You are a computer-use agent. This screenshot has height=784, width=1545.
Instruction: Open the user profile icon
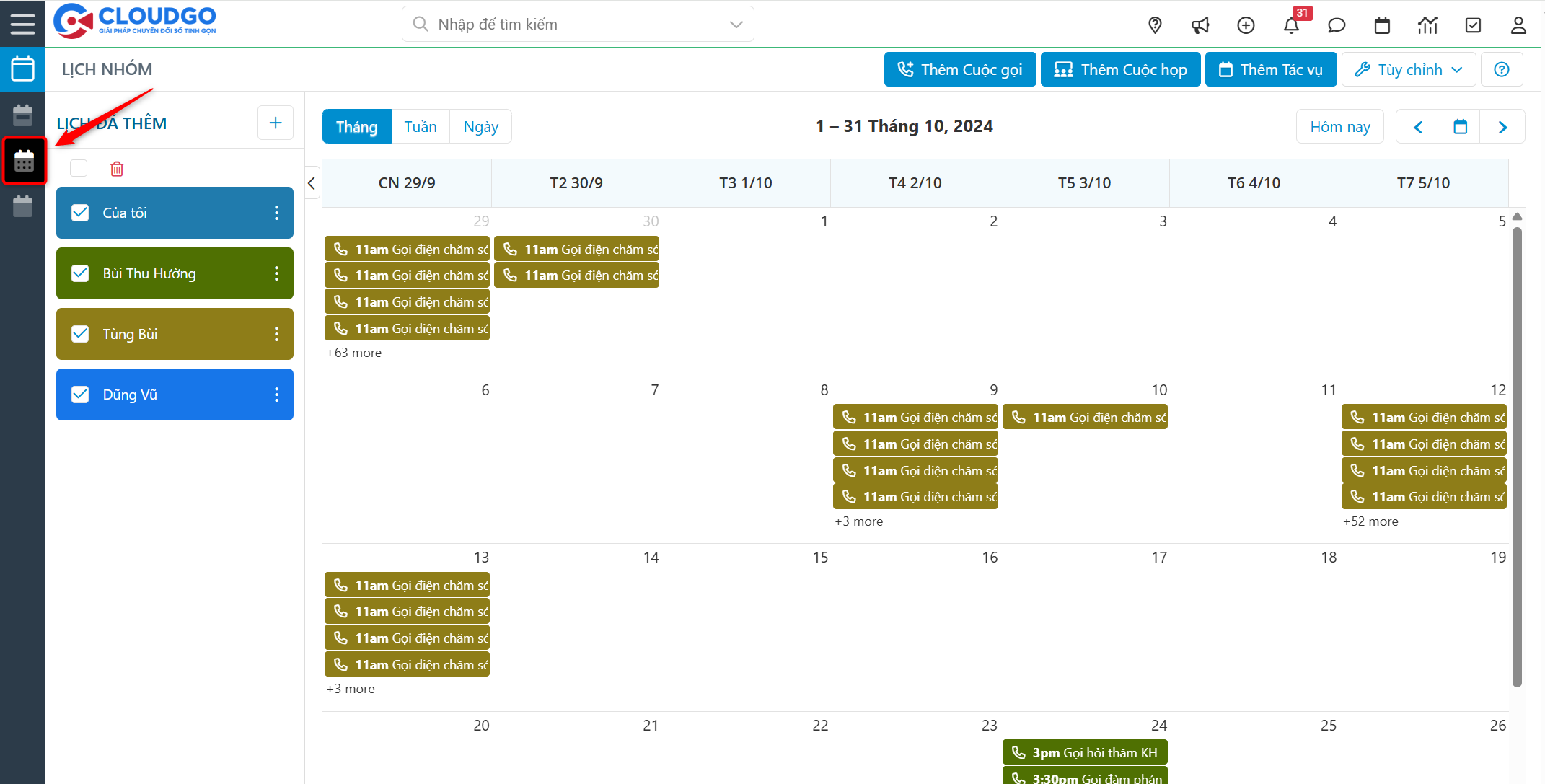(x=1518, y=25)
